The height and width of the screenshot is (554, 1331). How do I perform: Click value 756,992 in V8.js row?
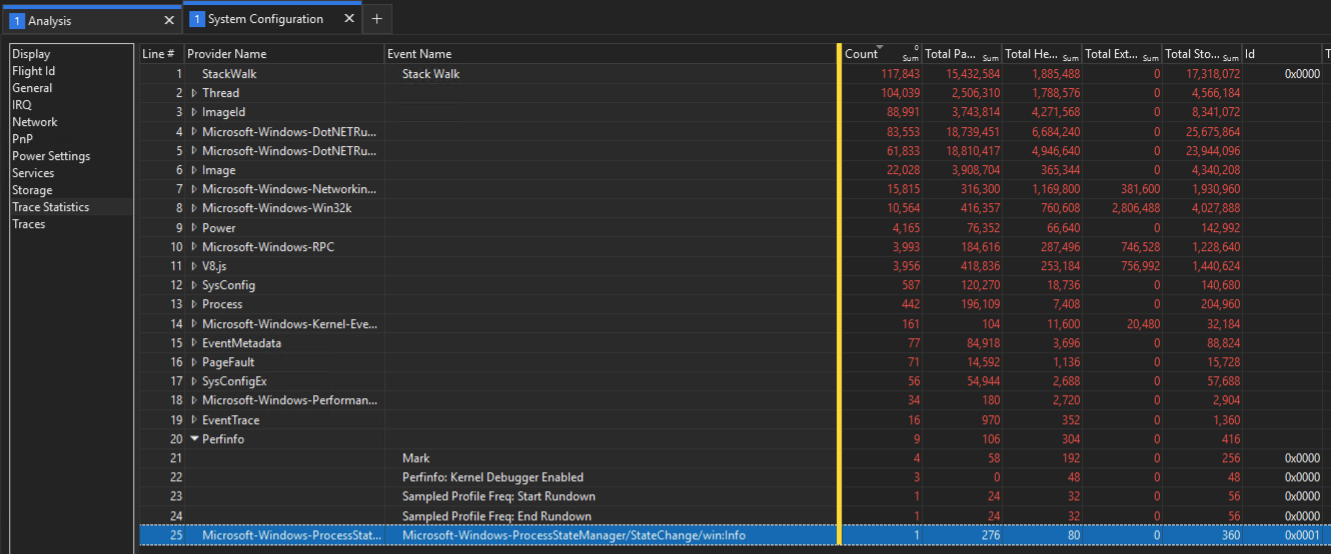pyautogui.click(x=1141, y=266)
